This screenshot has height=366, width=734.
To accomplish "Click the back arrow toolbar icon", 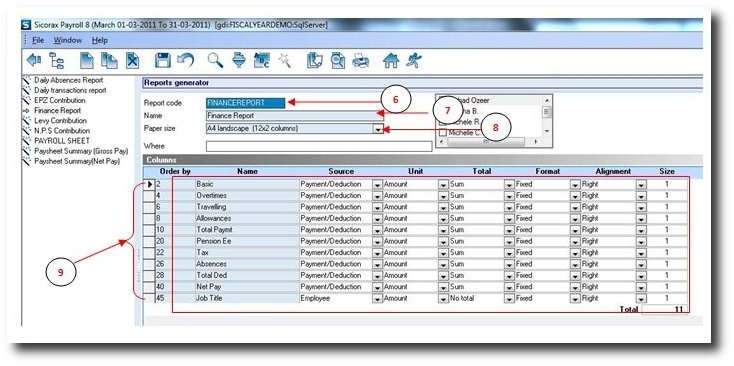I will click(x=34, y=60).
